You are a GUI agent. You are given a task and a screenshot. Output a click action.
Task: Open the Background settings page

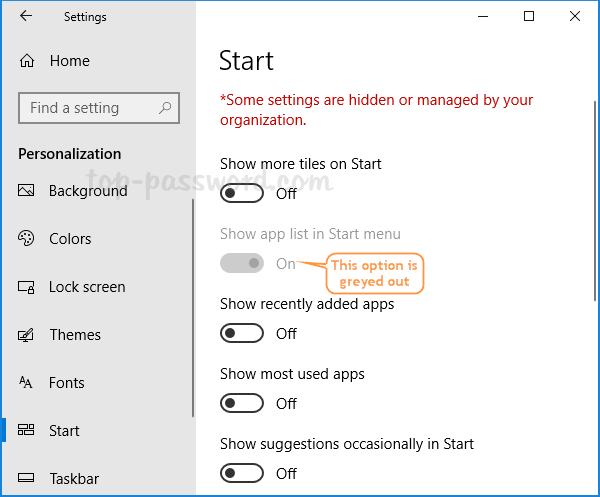pos(88,191)
